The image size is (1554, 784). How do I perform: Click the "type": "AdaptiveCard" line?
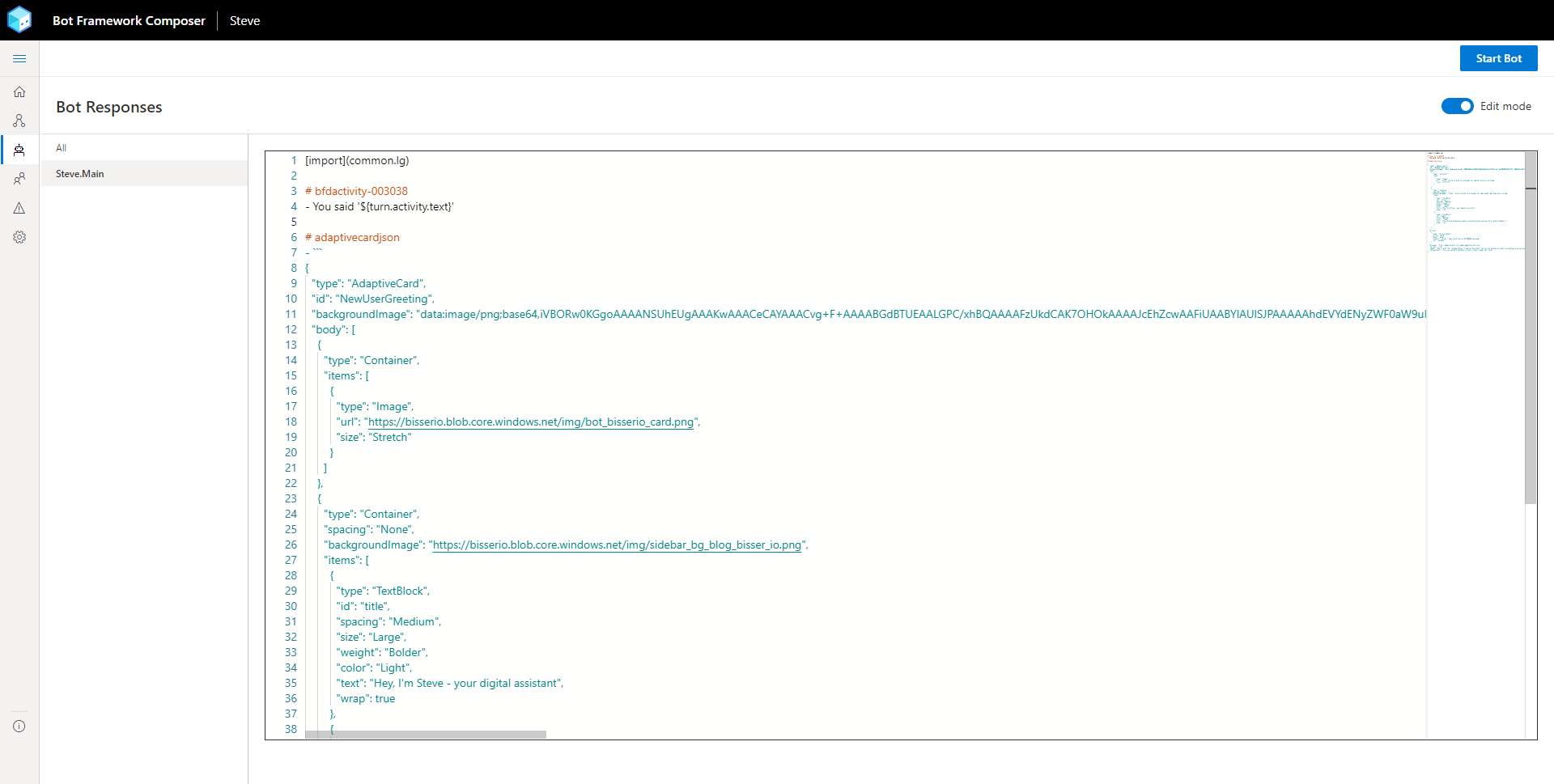click(368, 283)
